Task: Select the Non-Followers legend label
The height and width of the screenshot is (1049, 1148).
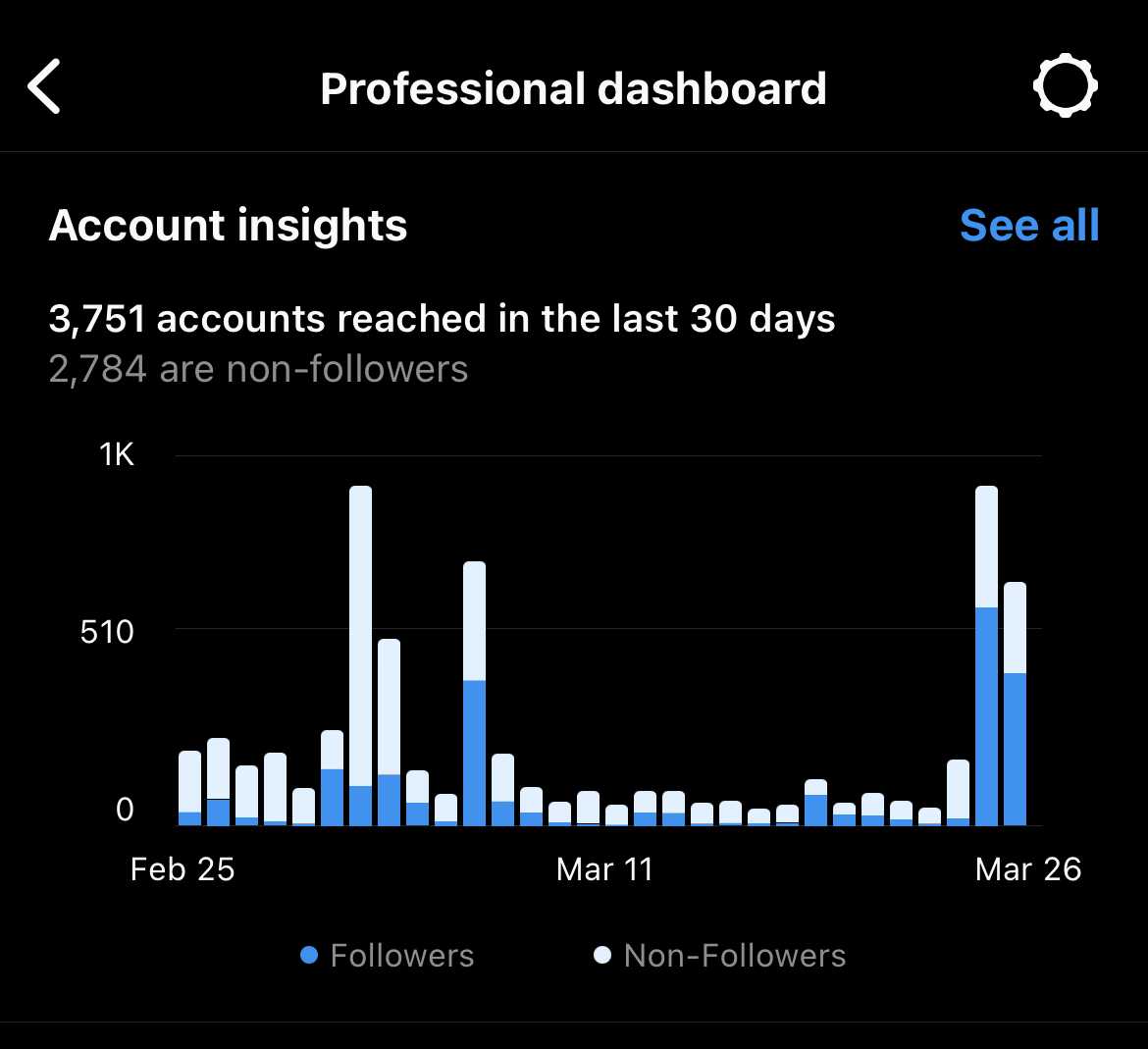Action: (734, 956)
